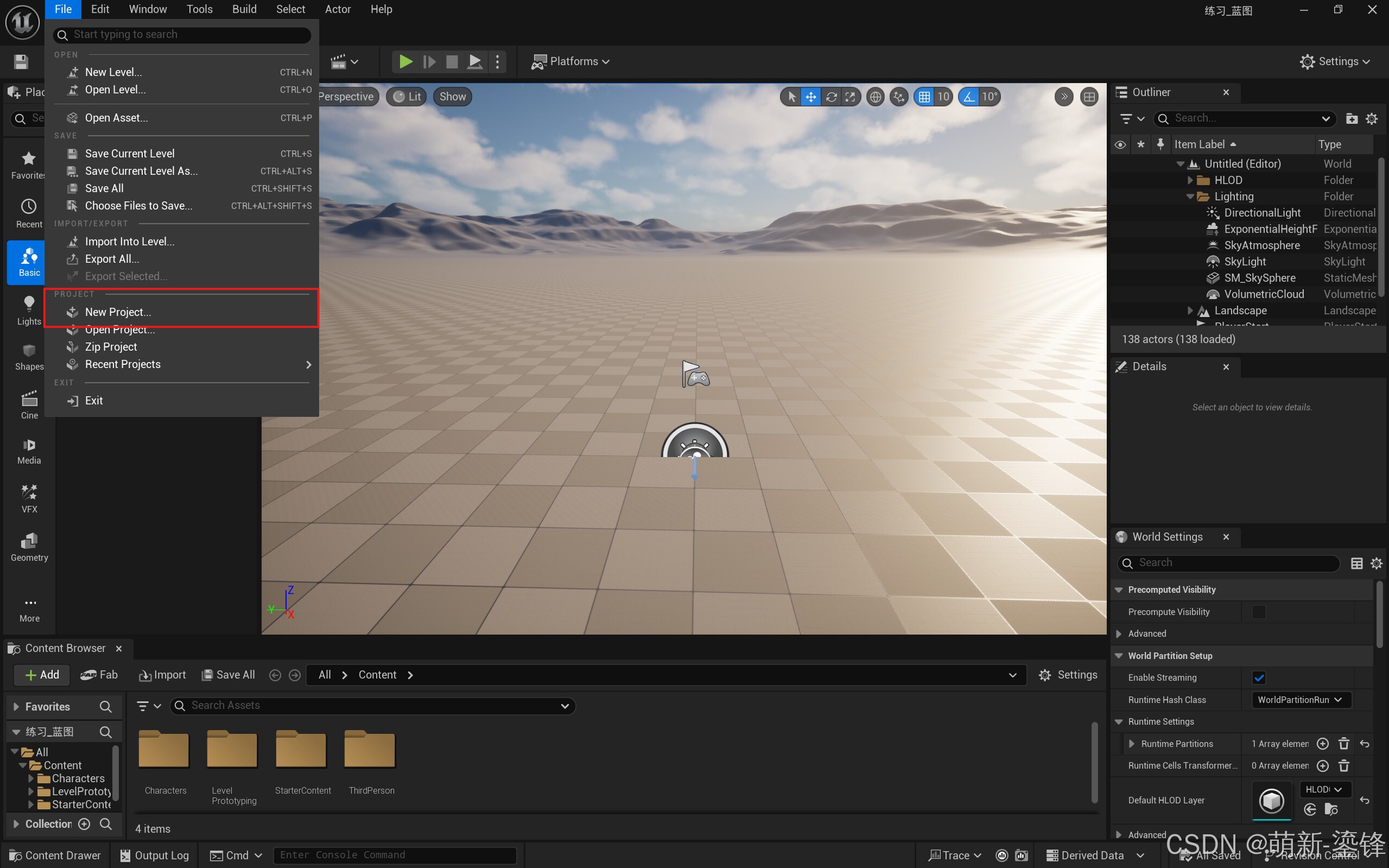This screenshot has height=868, width=1389.
Task: Click the Add button in the Content Browser
Action: click(42, 675)
